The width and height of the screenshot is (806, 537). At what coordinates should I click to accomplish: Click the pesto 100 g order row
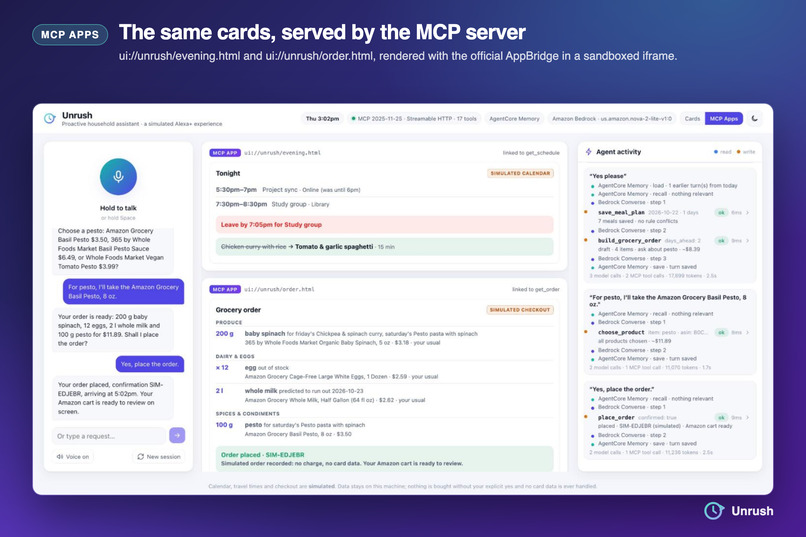384,430
